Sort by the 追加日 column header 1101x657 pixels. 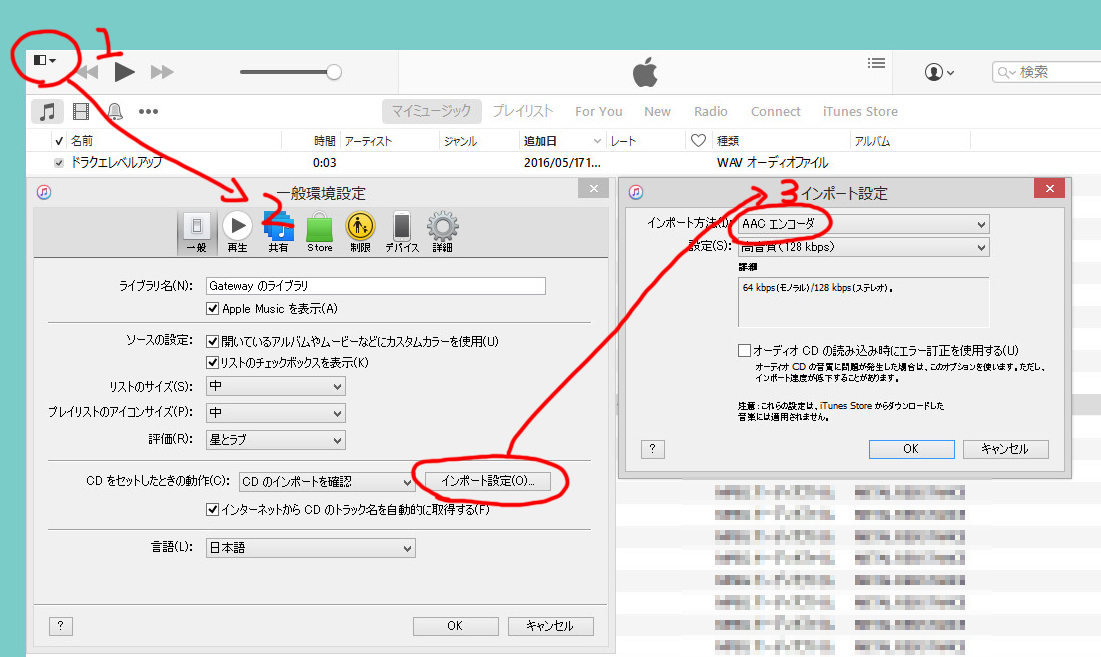coord(562,141)
